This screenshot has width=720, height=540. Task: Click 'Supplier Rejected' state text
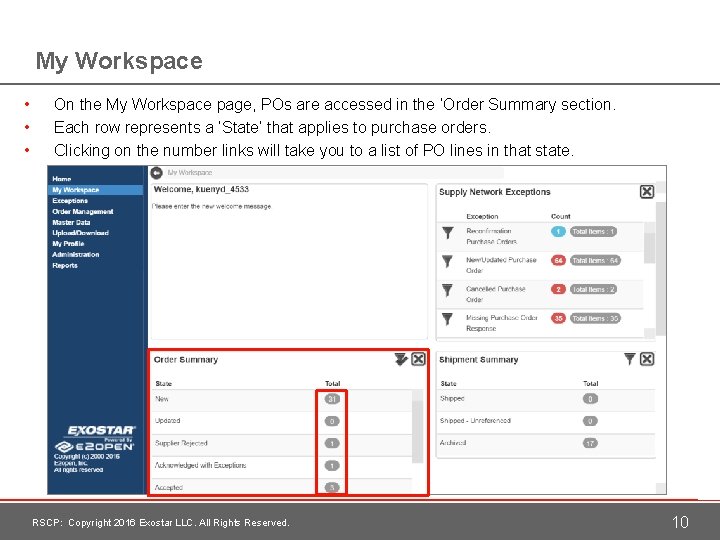click(x=181, y=443)
